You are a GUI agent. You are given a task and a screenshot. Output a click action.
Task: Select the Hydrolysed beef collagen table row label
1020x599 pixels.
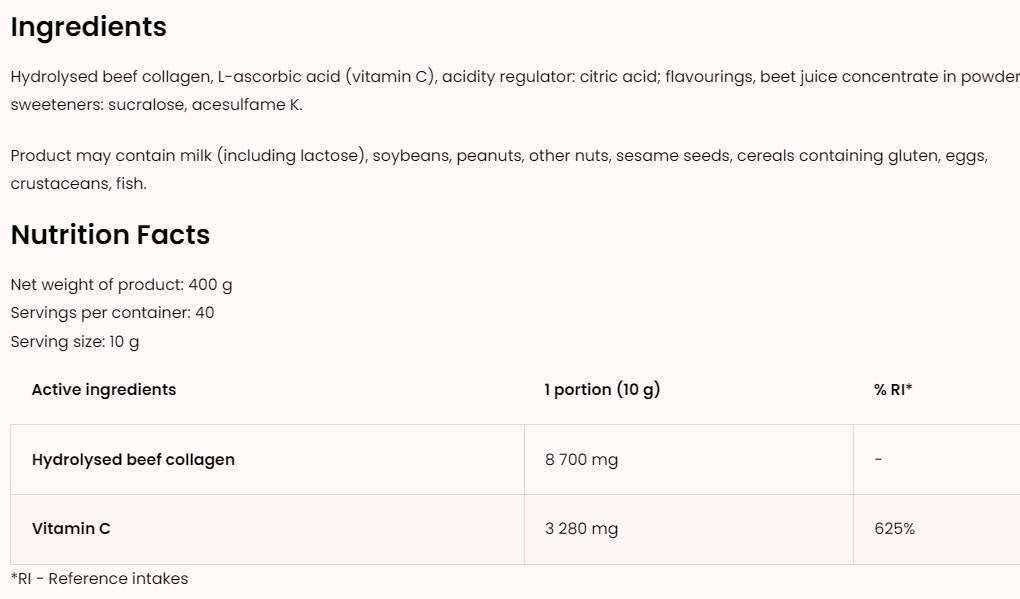click(x=133, y=460)
